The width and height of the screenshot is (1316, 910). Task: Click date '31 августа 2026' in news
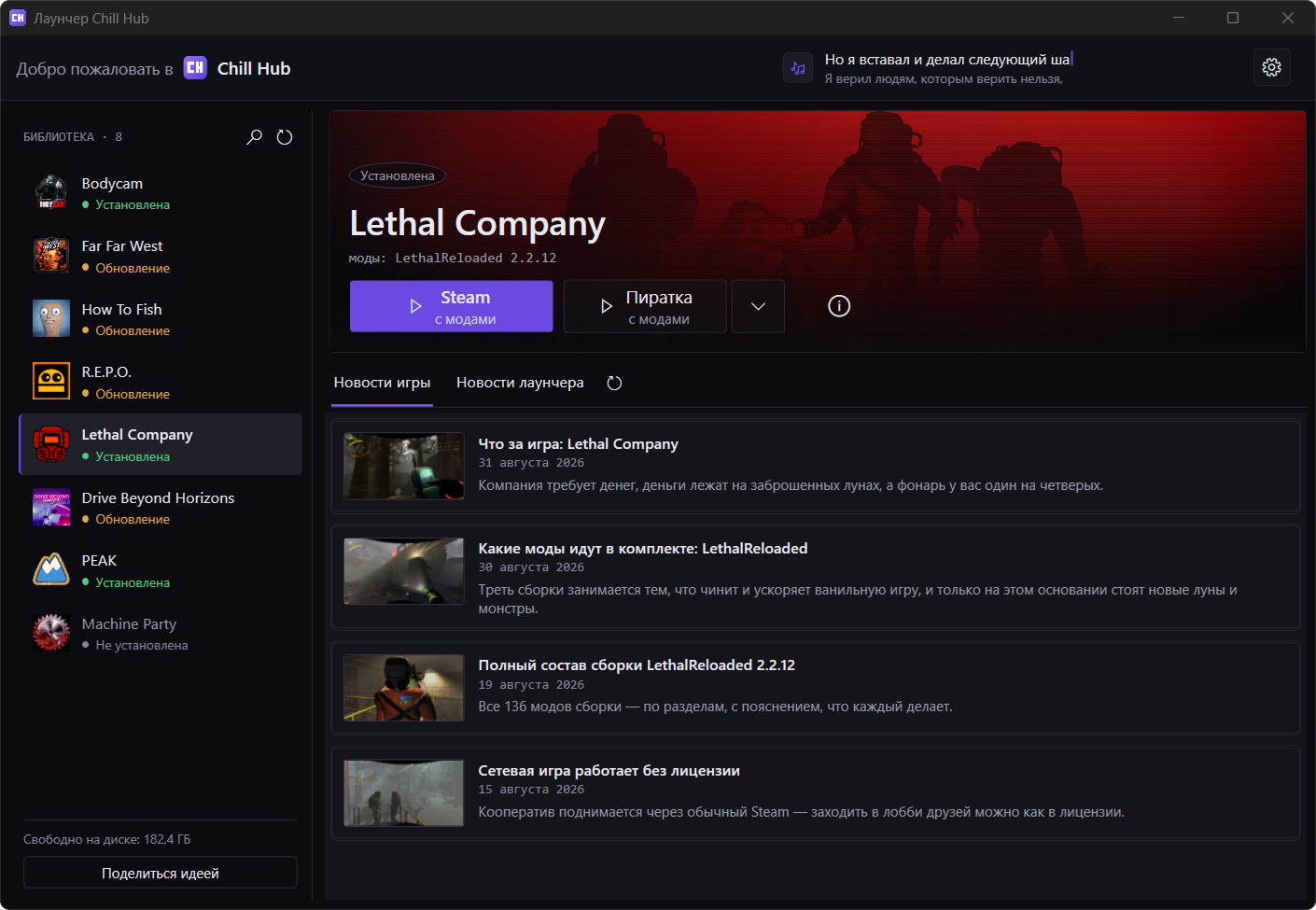(531, 463)
